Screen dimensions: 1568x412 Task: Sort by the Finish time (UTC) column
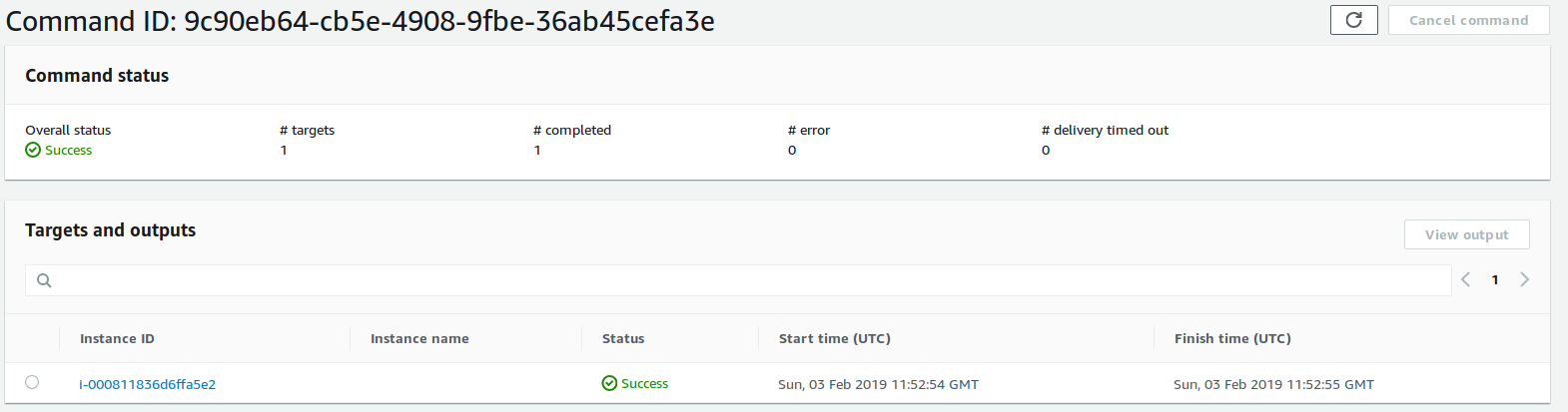pos(1232,339)
